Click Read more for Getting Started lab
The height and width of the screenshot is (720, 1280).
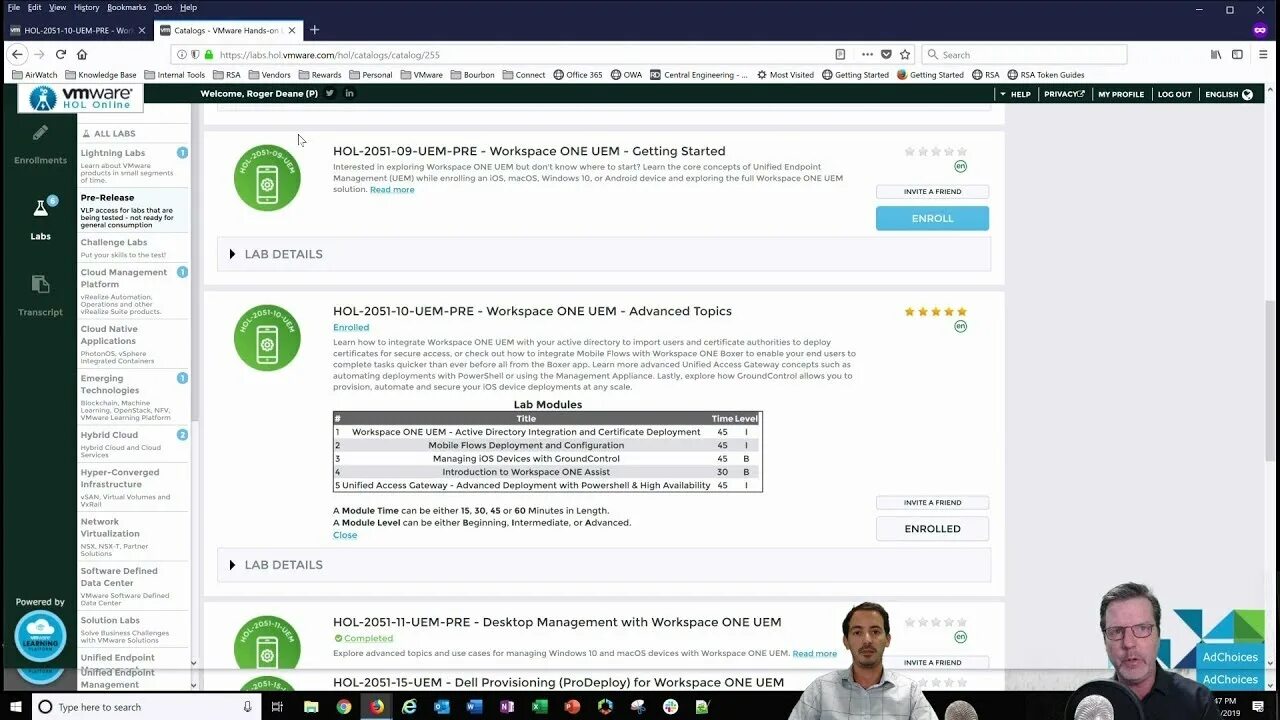[392, 189]
